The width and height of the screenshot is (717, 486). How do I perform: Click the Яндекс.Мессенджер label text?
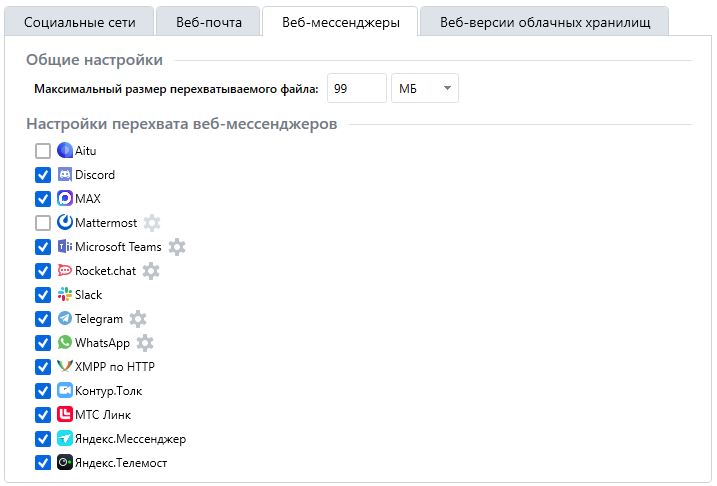click(x=130, y=439)
